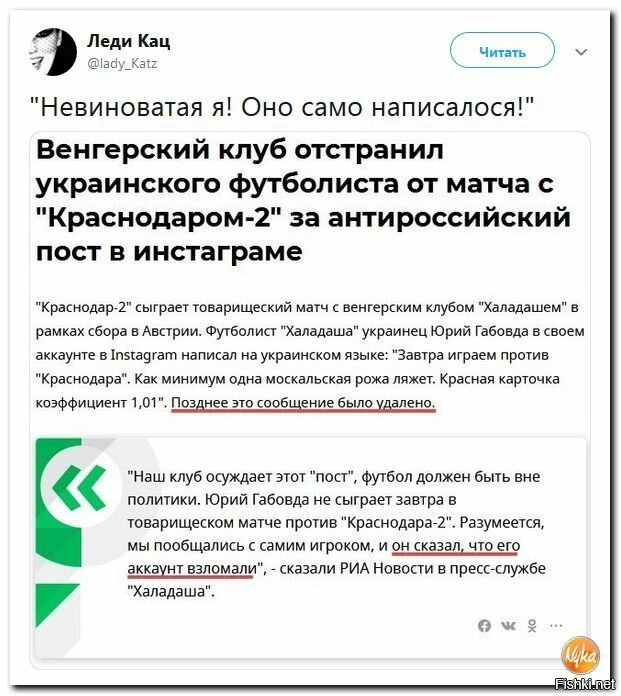The image size is (621, 696).
Task: Open the article headline about Венгерский клуб
Action: click(303, 200)
